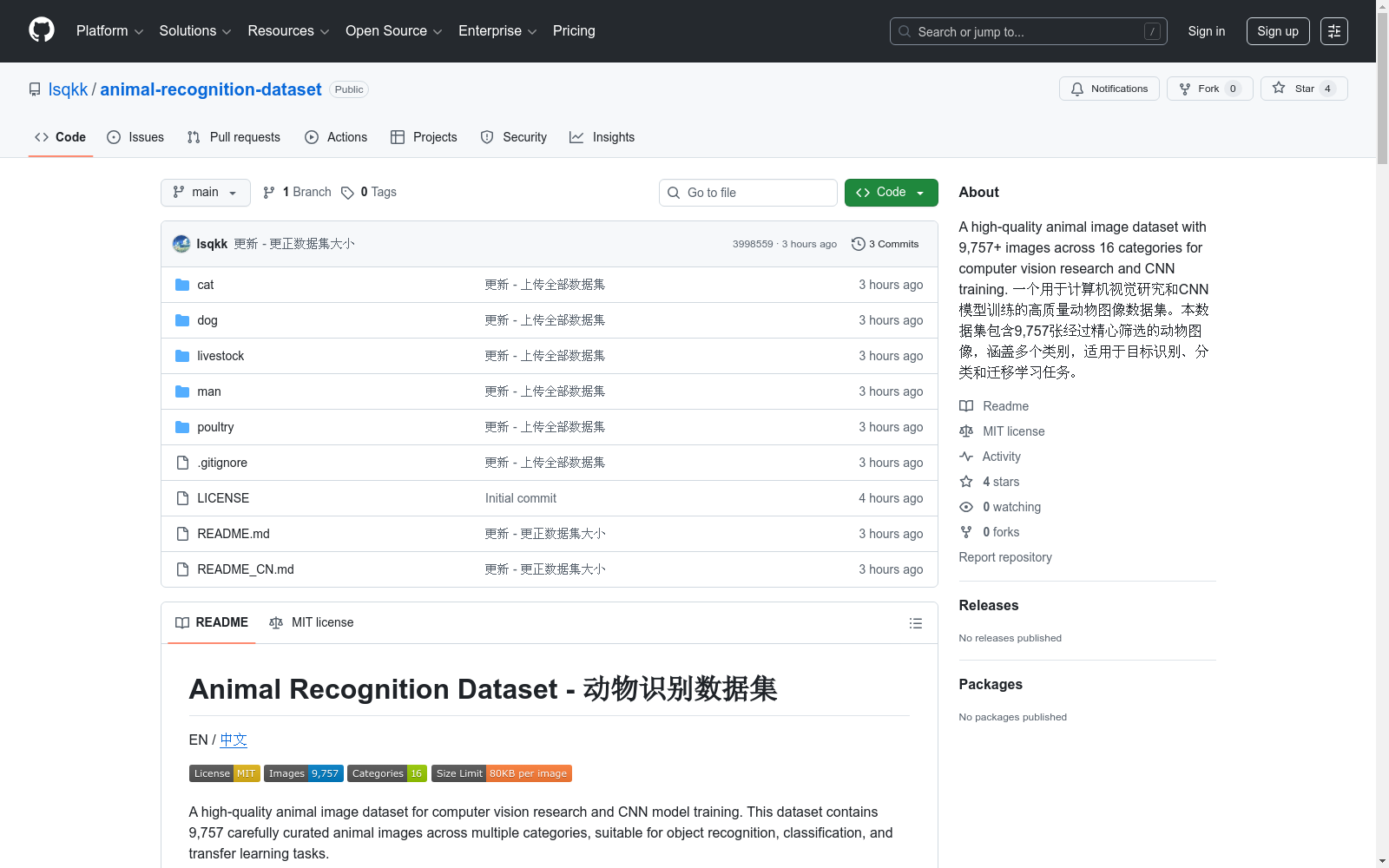Click the commit history clock icon

click(859, 244)
